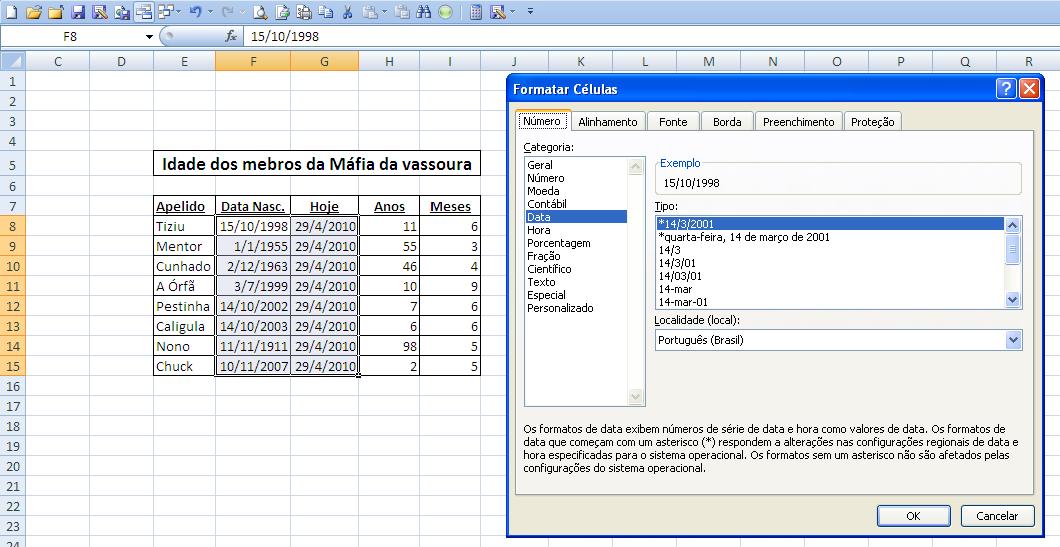Expand the Name Box dropdown arrow
Viewport: 1060px width, 547px height.
pyautogui.click(x=149, y=37)
